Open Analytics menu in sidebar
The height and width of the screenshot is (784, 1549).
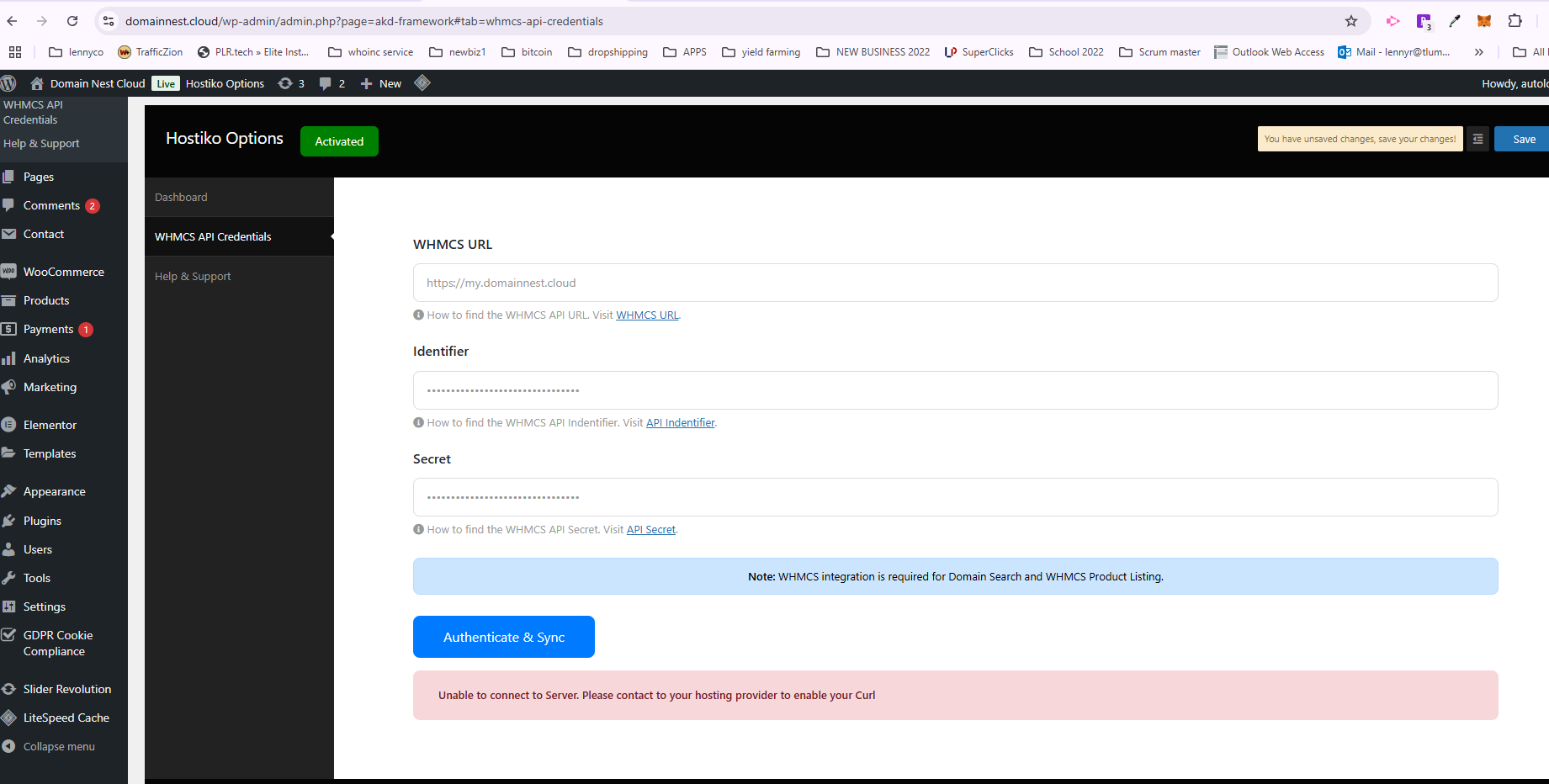point(46,358)
